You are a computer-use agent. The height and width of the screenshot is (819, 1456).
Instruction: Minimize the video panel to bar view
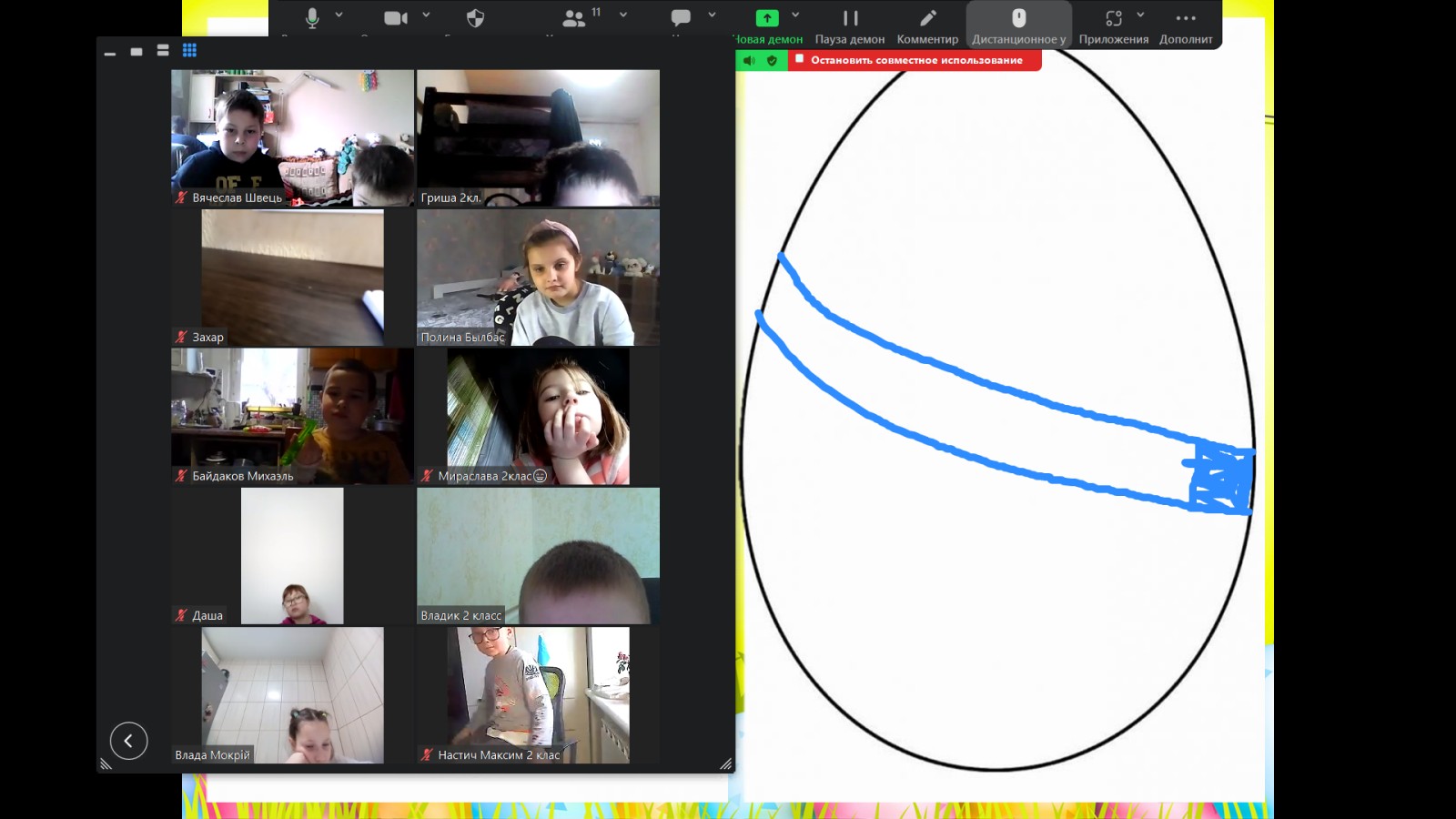click(x=110, y=54)
